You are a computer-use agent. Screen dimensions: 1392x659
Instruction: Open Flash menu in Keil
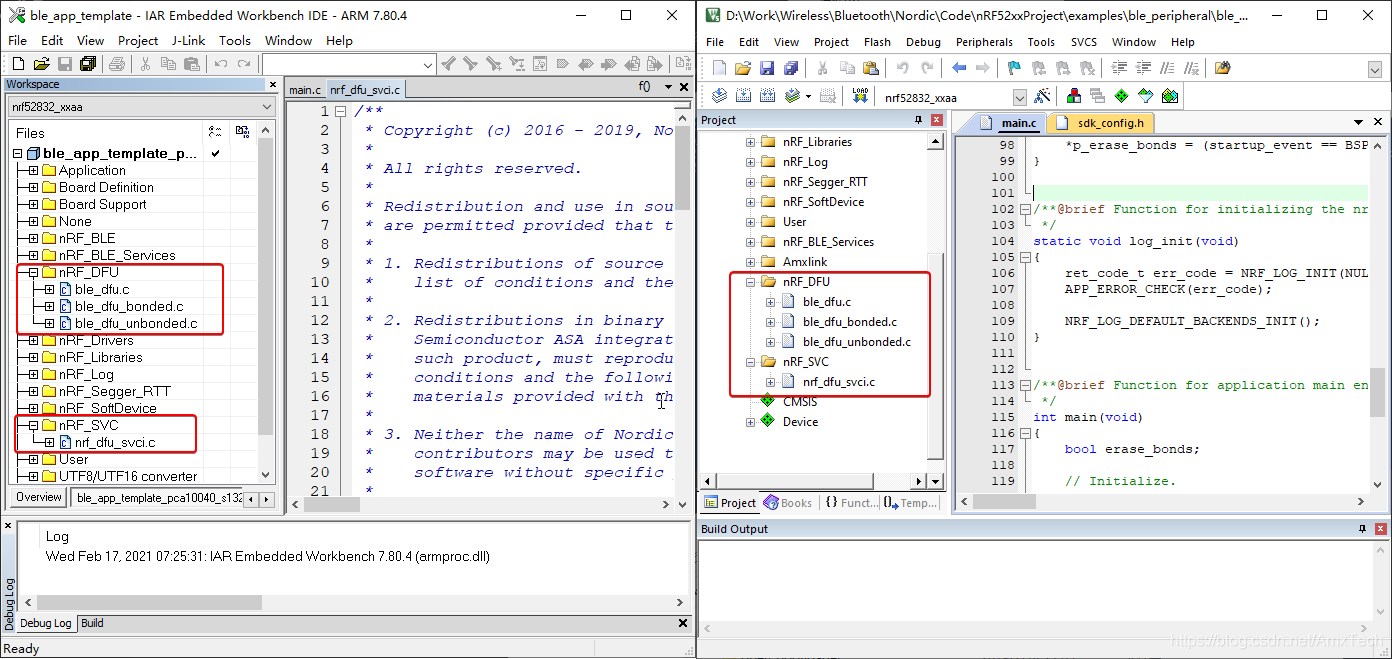pos(877,42)
